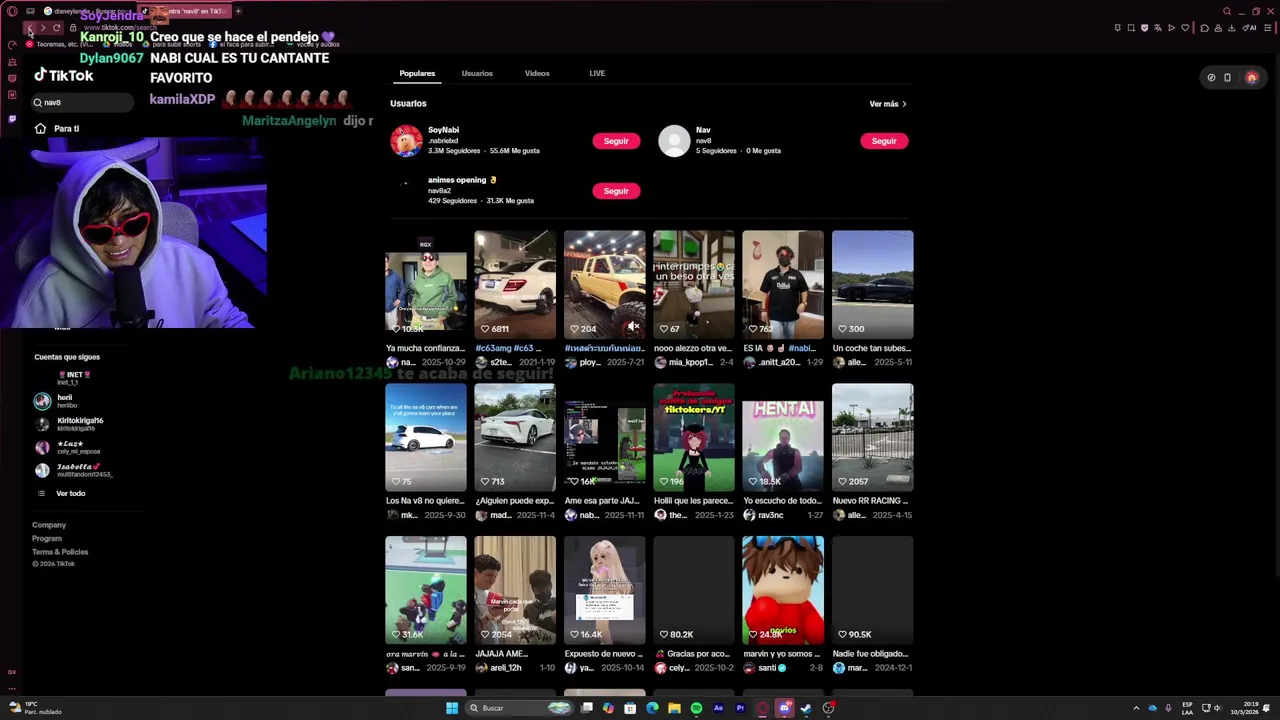
Task: Open the Terms & Policies link
Action: [x=60, y=552]
